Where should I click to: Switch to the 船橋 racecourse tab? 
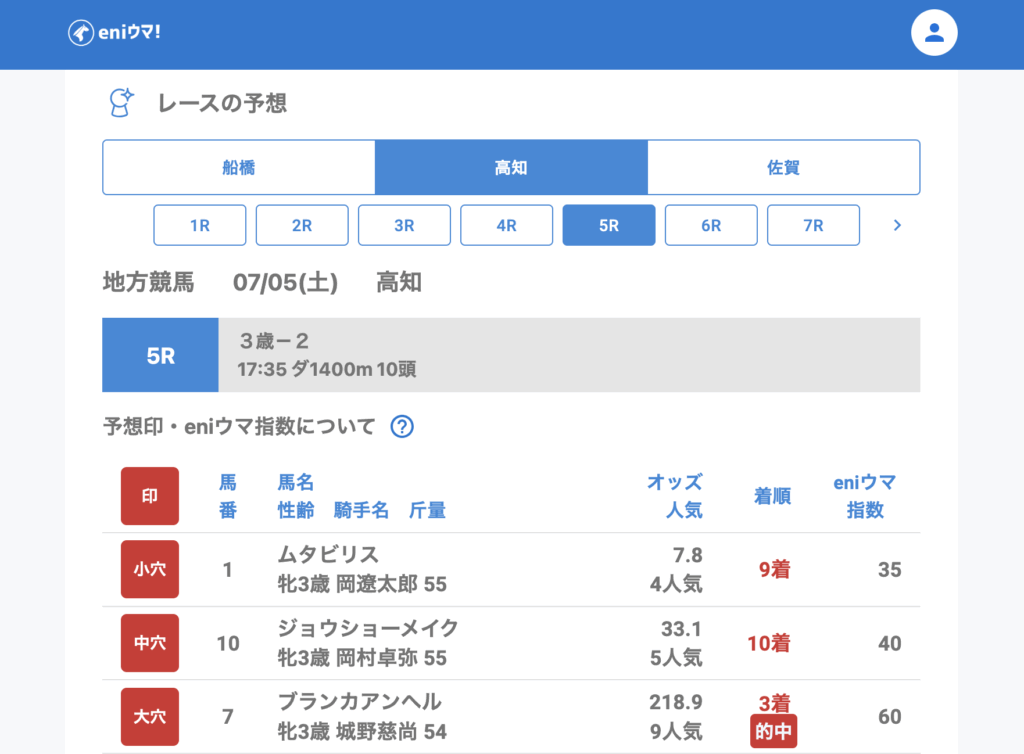click(x=239, y=168)
